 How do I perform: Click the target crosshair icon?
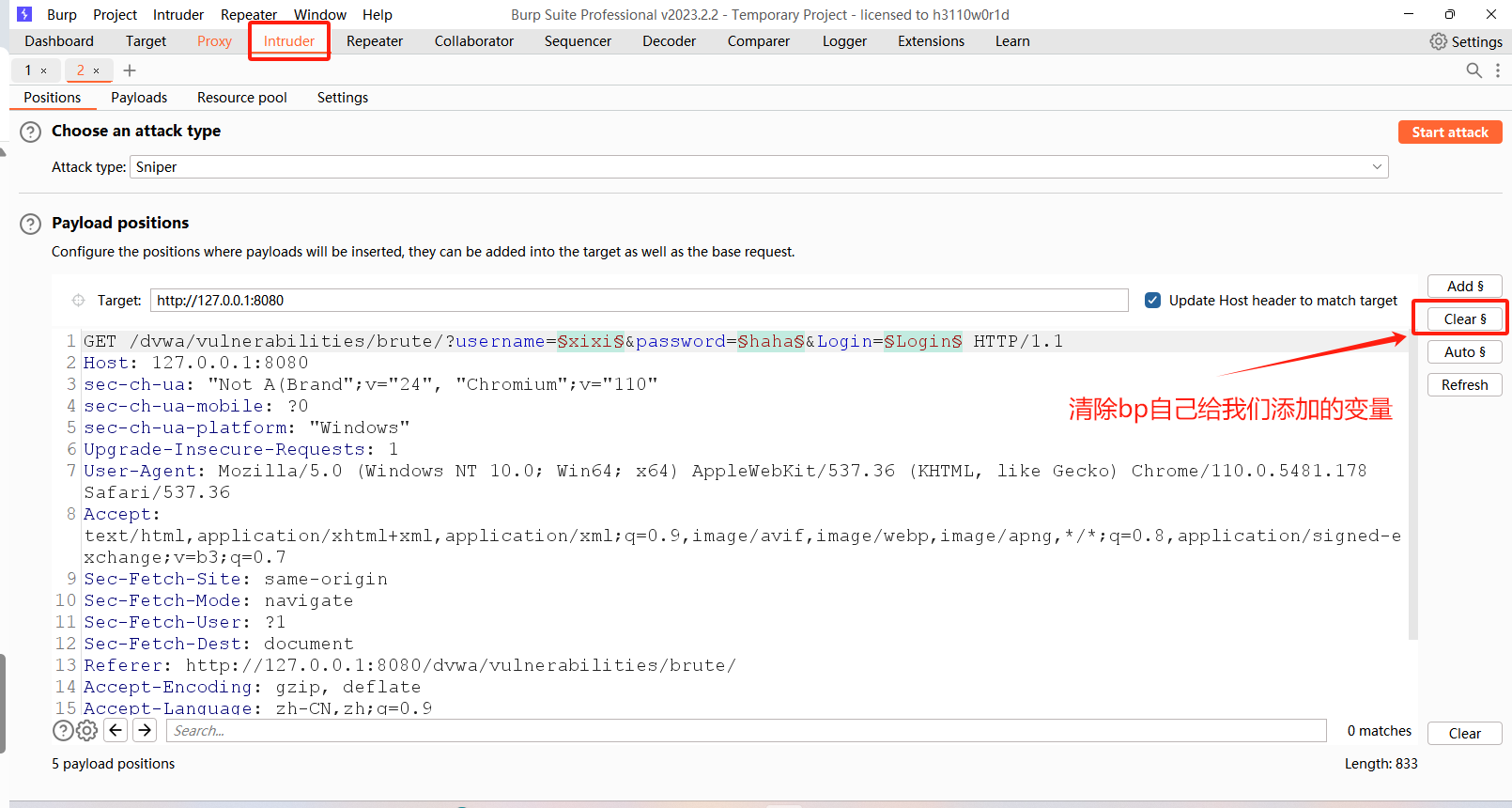78,301
